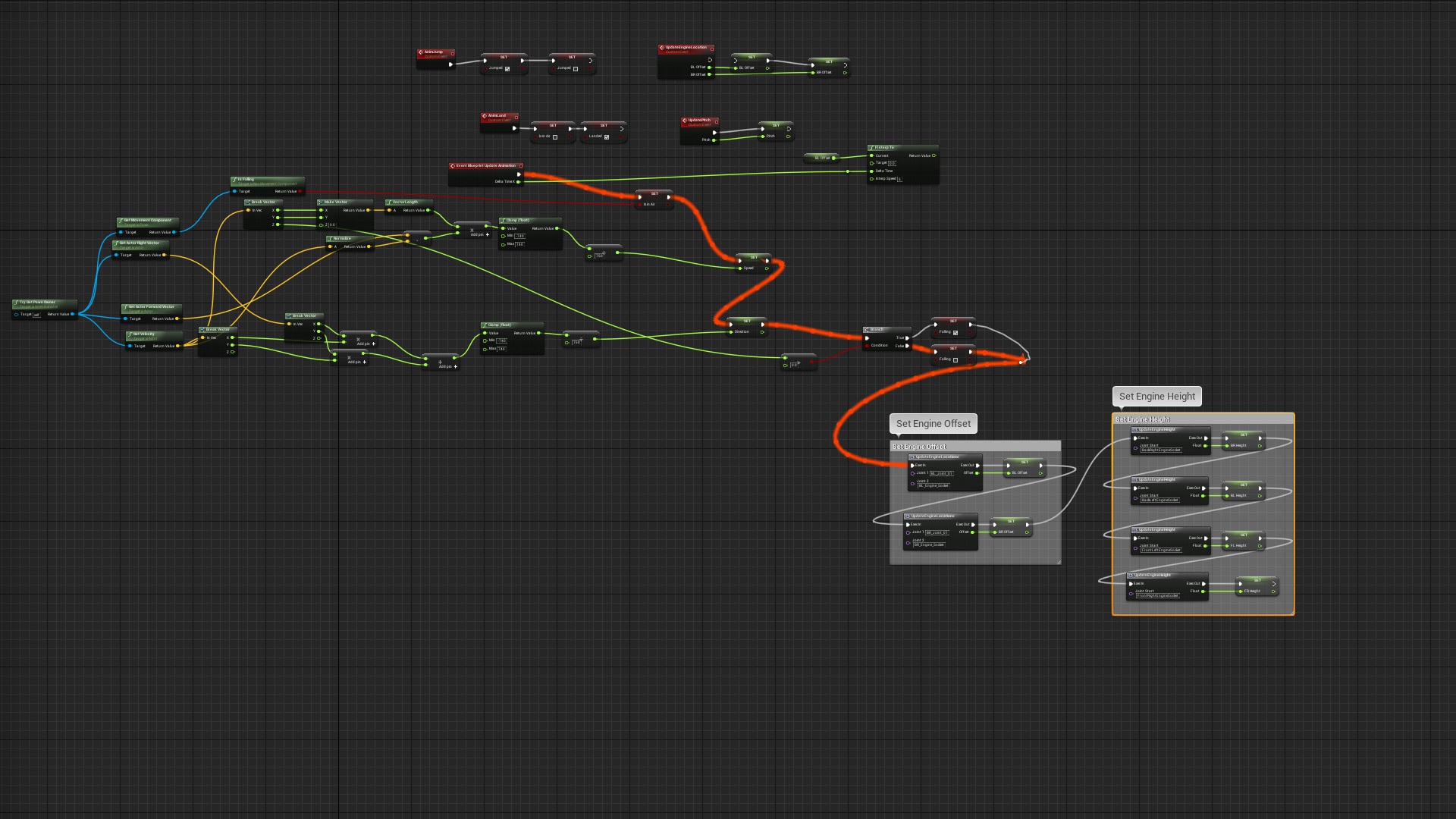Select the AnimJump custom event node
The width and height of the screenshot is (1456, 819).
[436, 53]
